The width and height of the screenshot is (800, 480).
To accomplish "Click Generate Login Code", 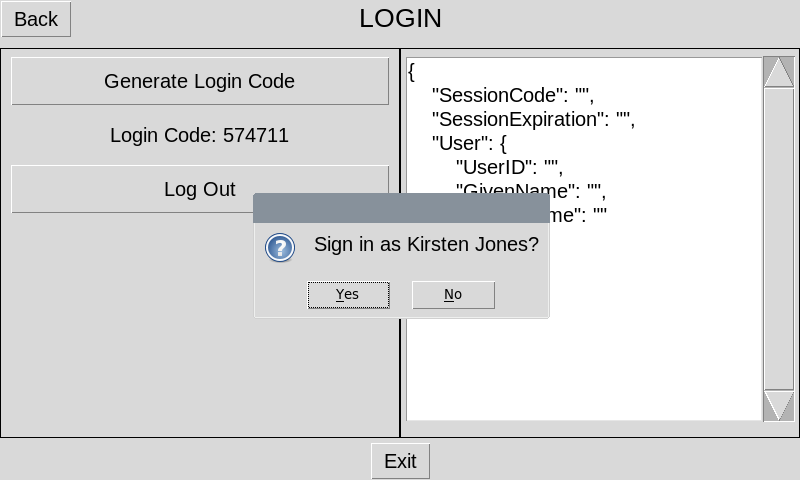I will pyautogui.click(x=200, y=81).
